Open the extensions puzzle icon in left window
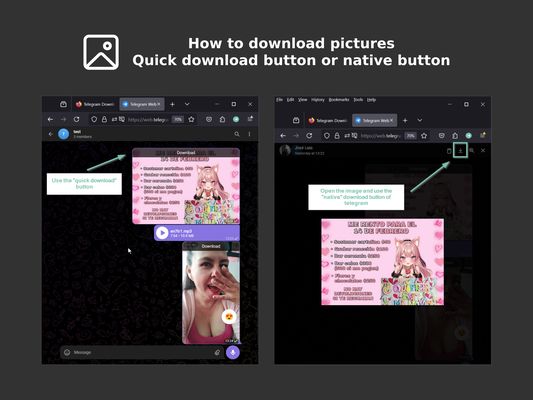 (x=222, y=119)
